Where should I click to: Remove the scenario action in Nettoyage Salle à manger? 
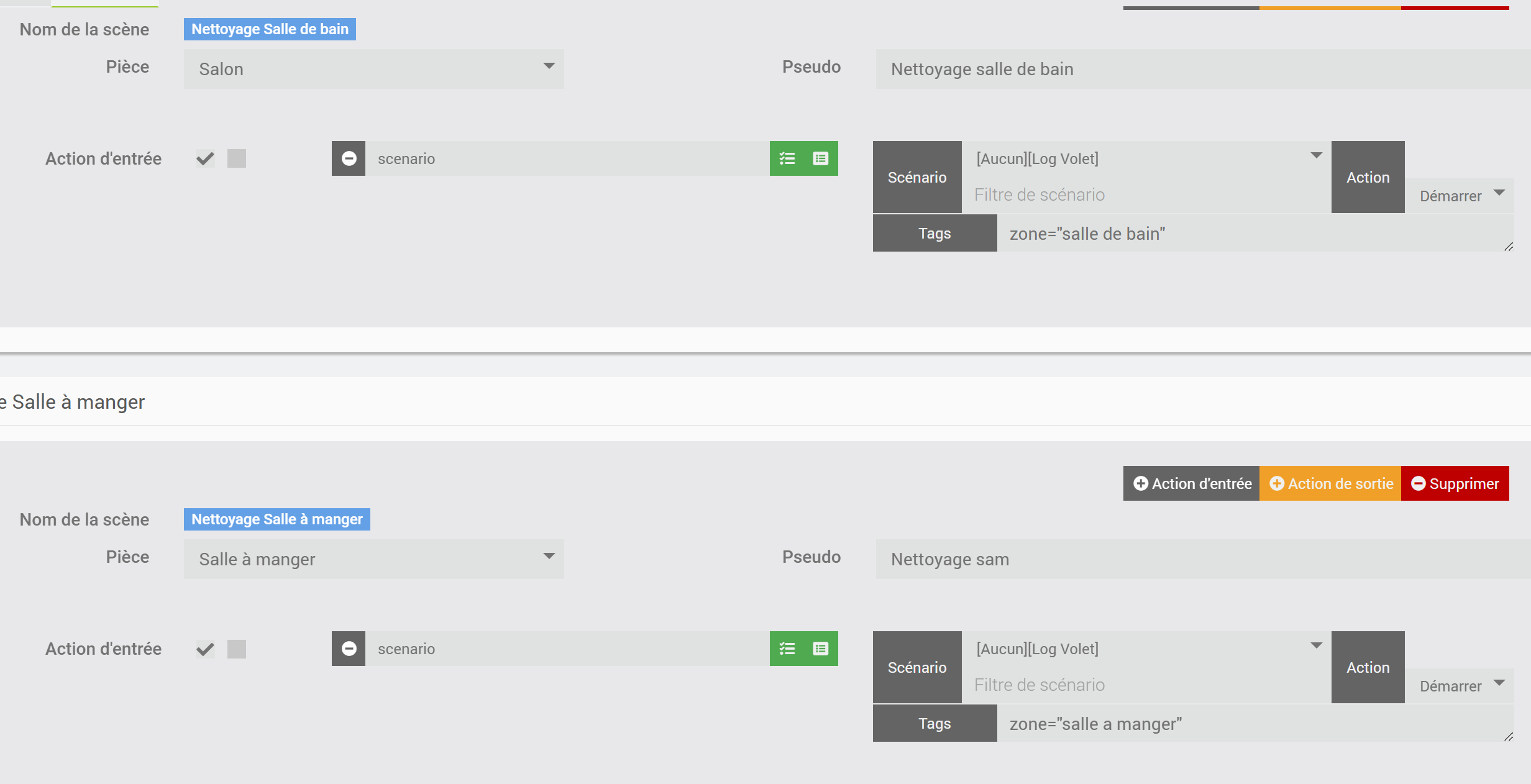[349, 649]
